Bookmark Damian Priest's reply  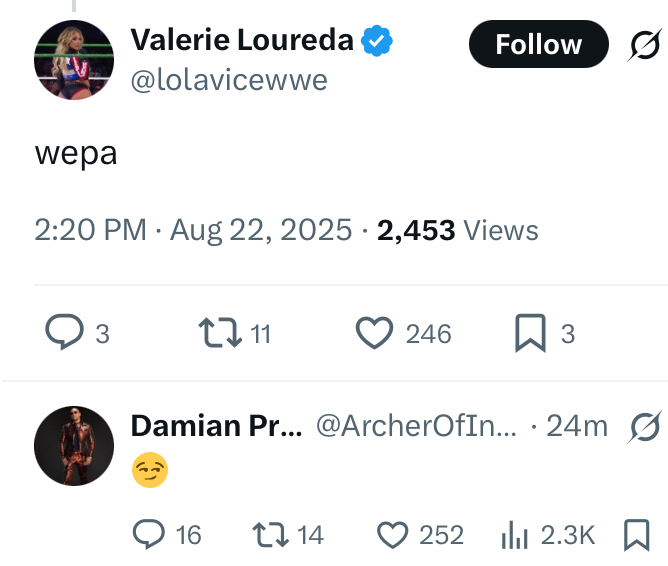click(636, 535)
